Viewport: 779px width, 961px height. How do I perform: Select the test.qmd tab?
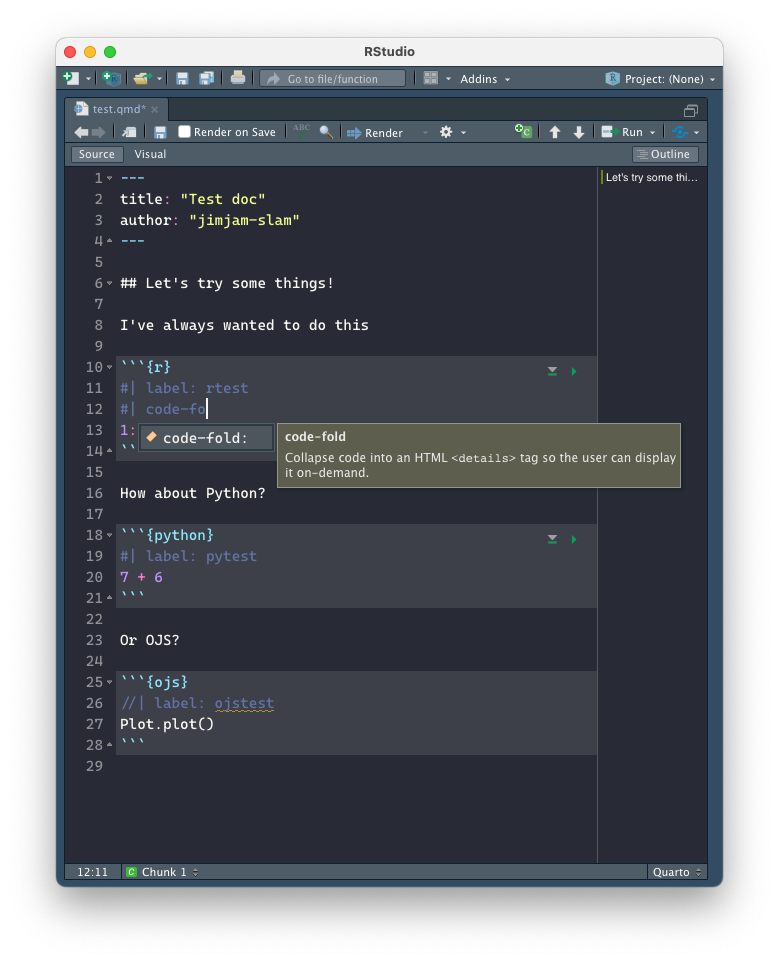119,110
